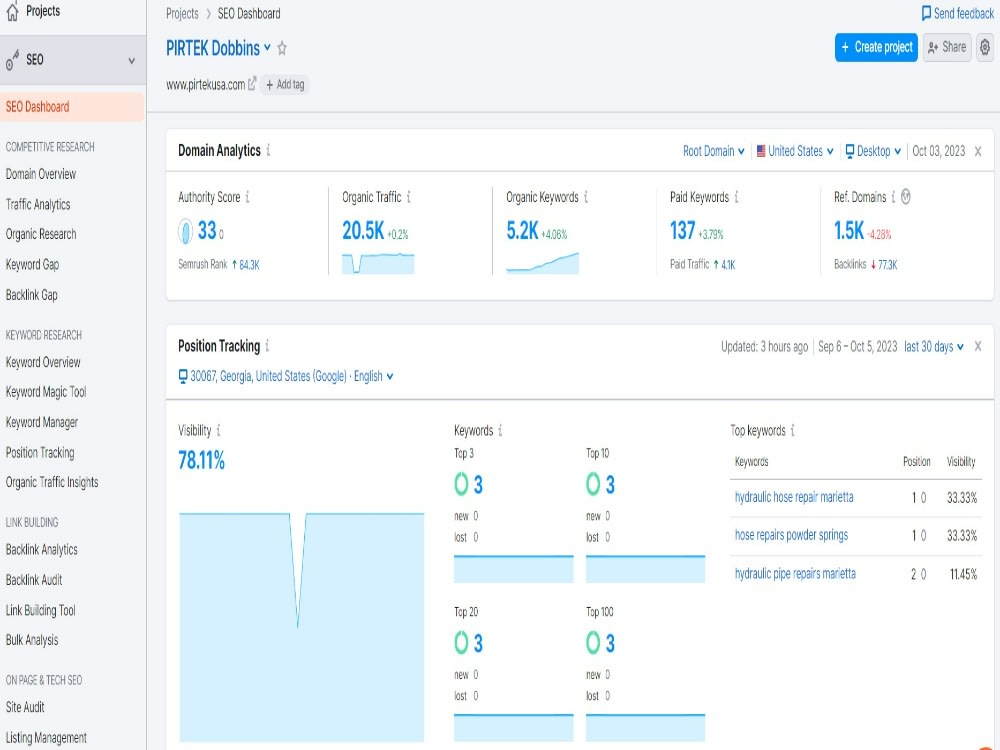The width and height of the screenshot is (1000, 750).
Task: Open Keyword Gap from sidebar
Action: point(32,264)
